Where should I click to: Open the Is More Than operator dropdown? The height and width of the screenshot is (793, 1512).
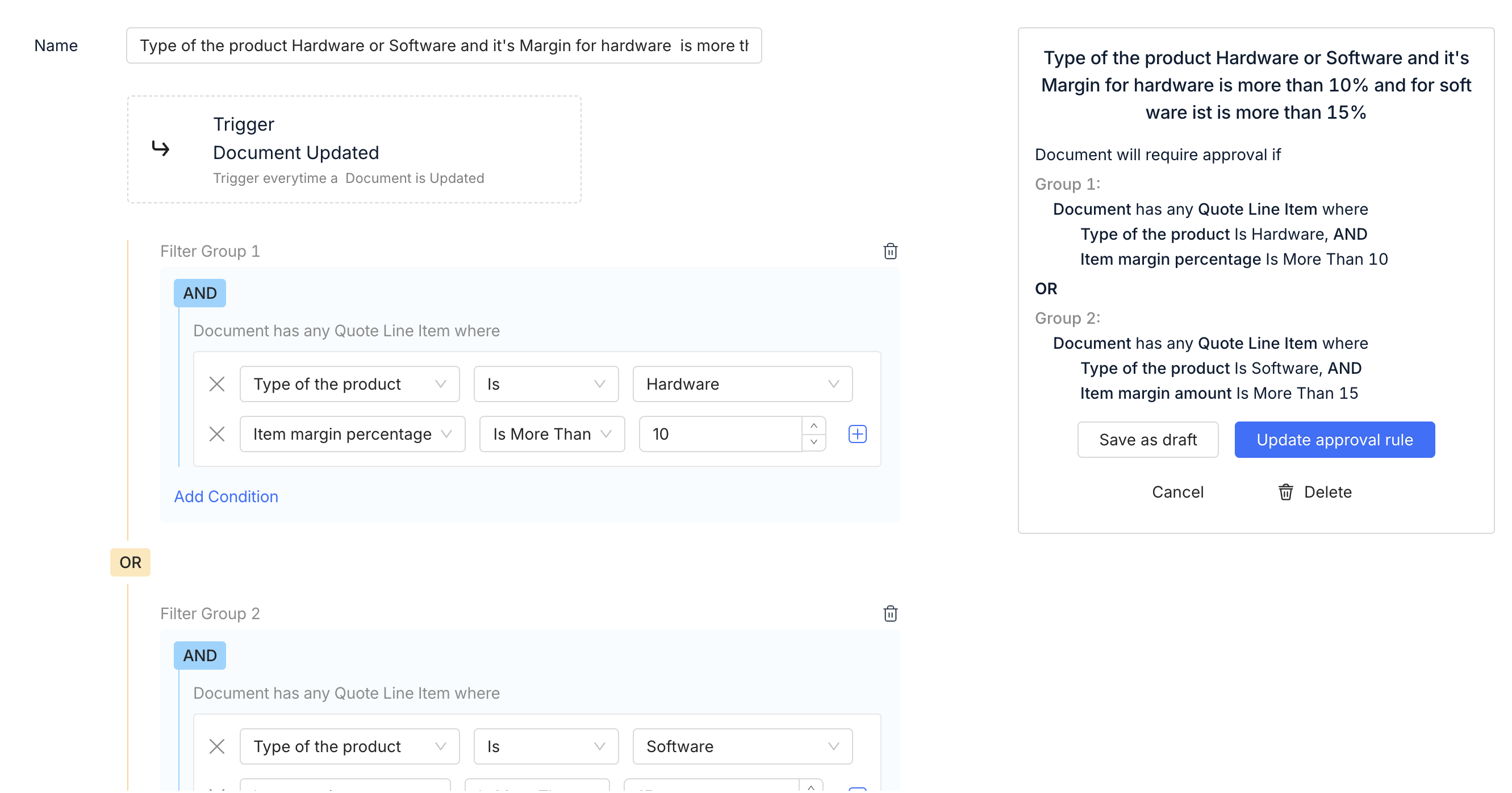click(551, 434)
